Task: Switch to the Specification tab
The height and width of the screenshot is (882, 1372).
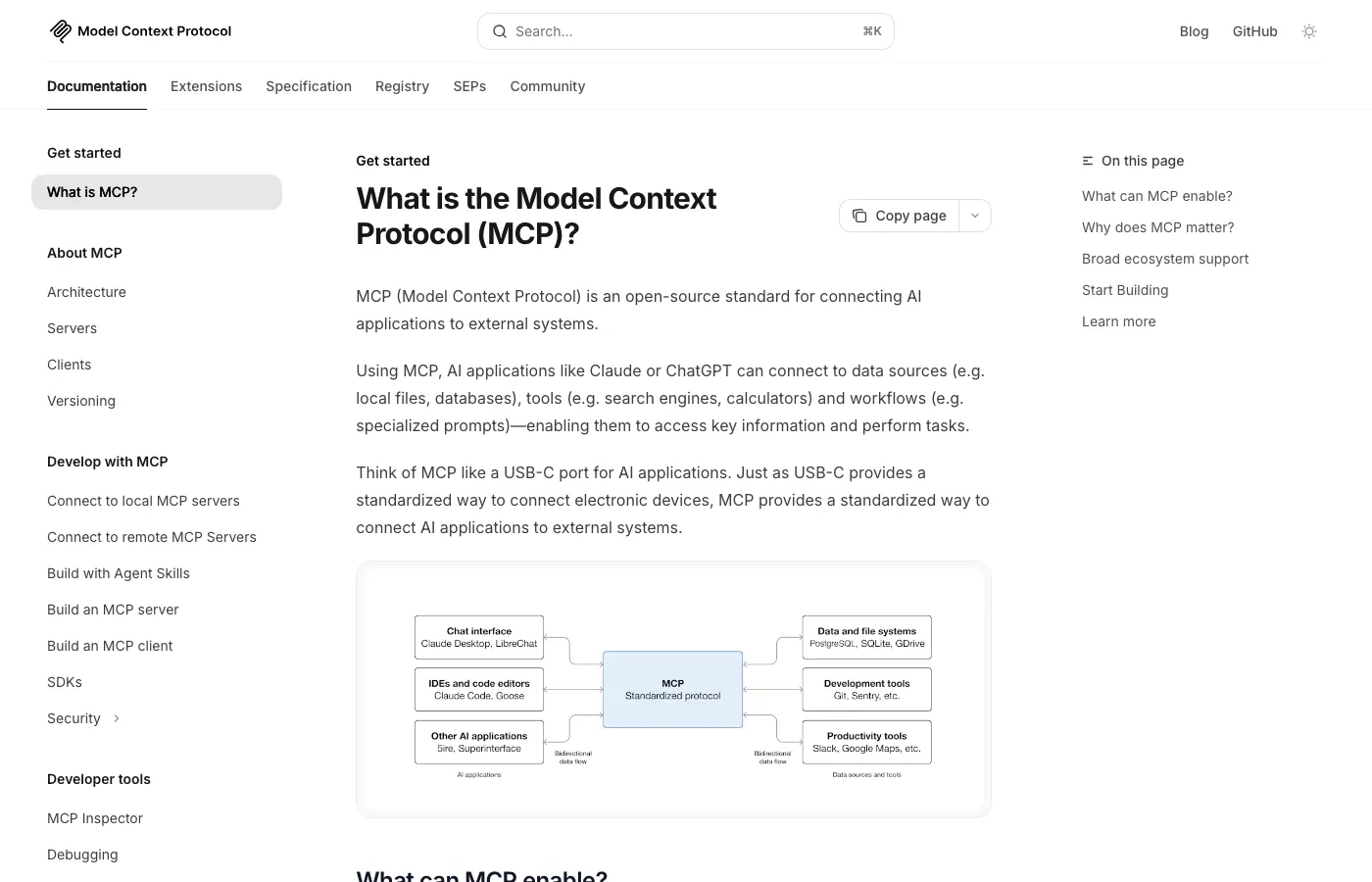Action: [x=309, y=86]
